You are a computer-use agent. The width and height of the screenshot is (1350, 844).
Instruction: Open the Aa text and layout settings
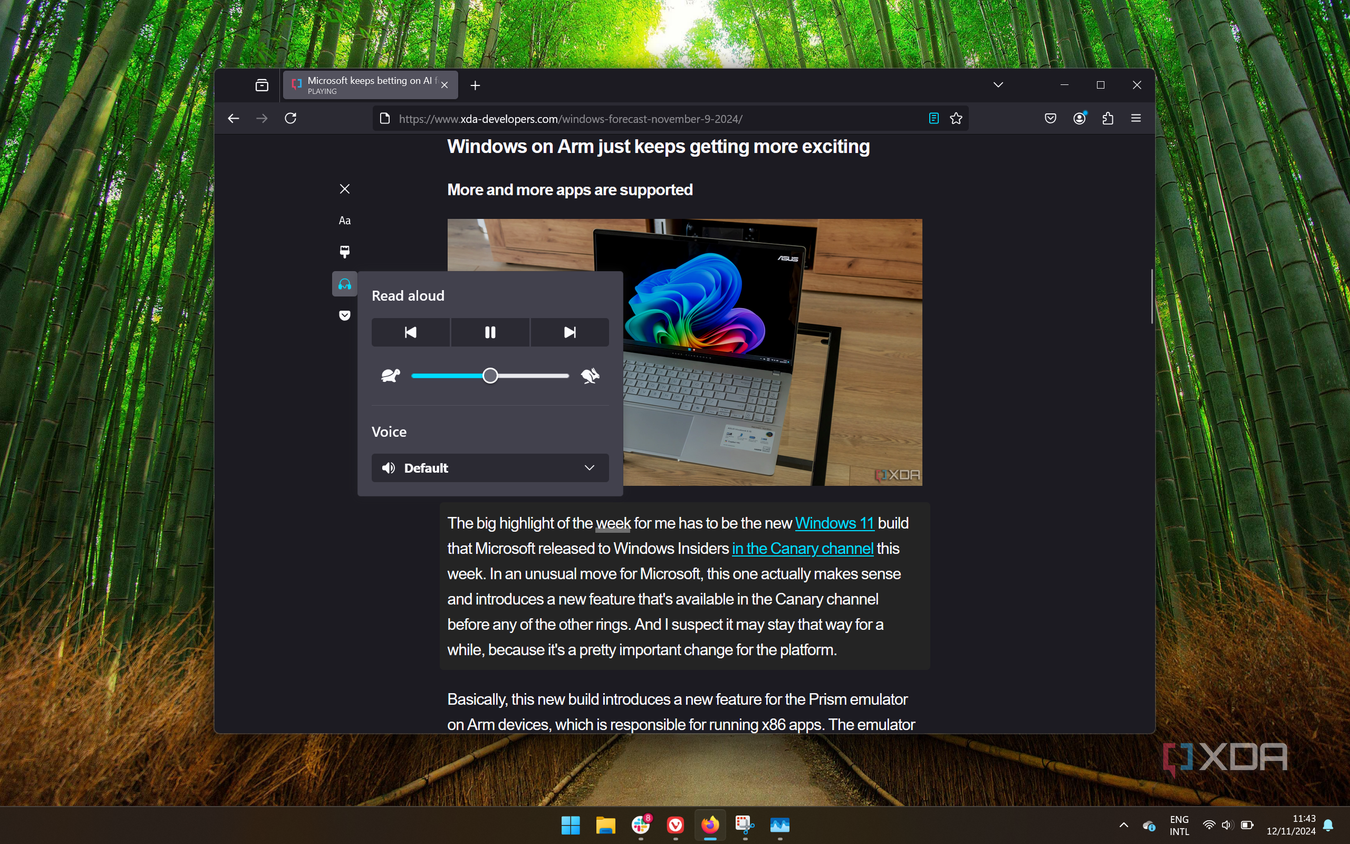click(344, 220)
